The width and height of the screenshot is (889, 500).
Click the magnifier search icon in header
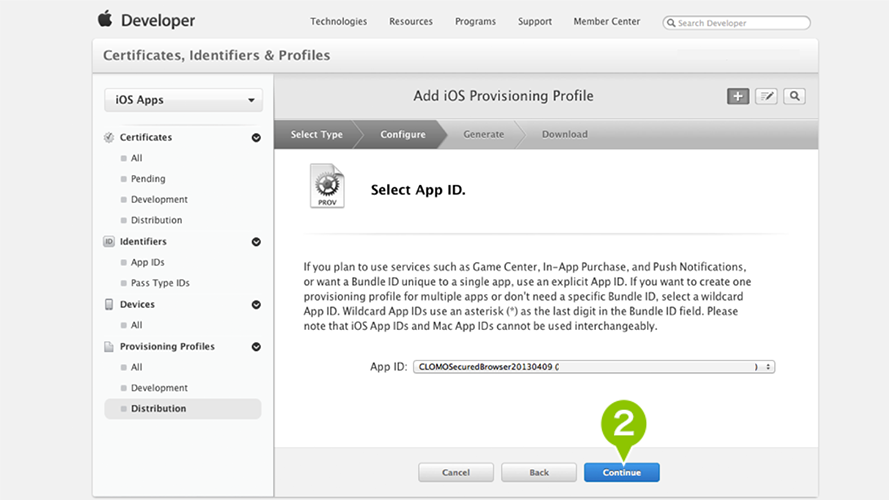click(794, 96)
